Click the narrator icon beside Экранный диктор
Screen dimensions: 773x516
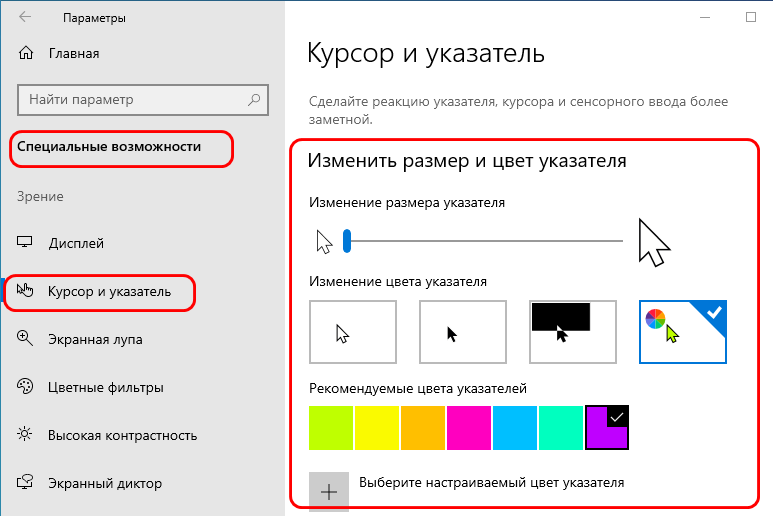coord(25,482)
